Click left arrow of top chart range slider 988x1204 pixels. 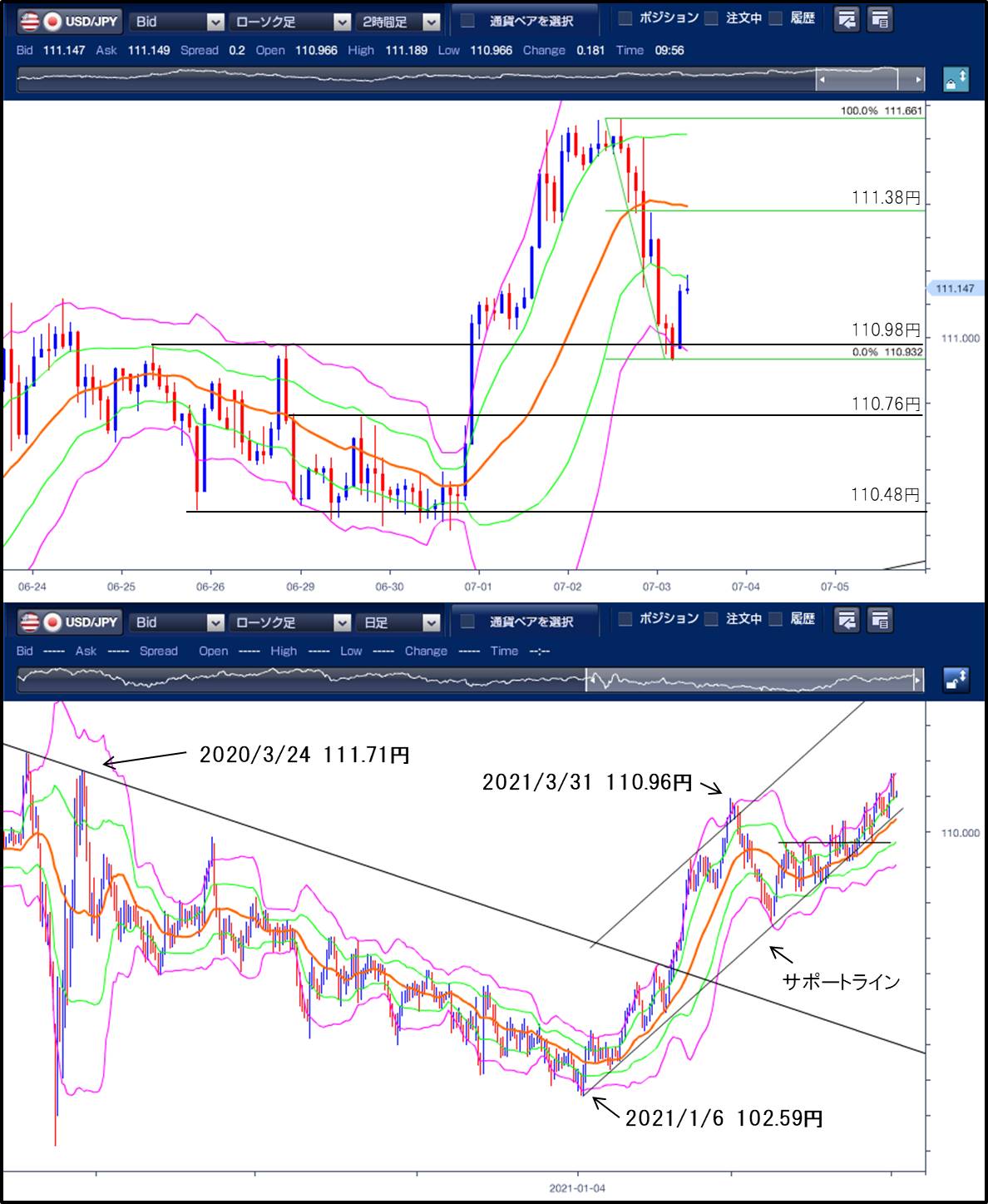823,80
